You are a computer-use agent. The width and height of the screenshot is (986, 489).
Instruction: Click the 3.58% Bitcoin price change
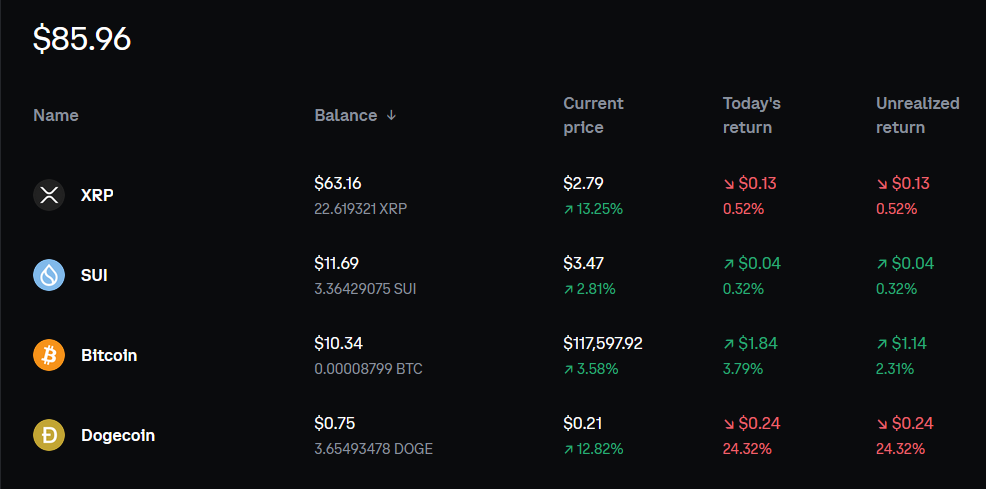pos(591,370)
